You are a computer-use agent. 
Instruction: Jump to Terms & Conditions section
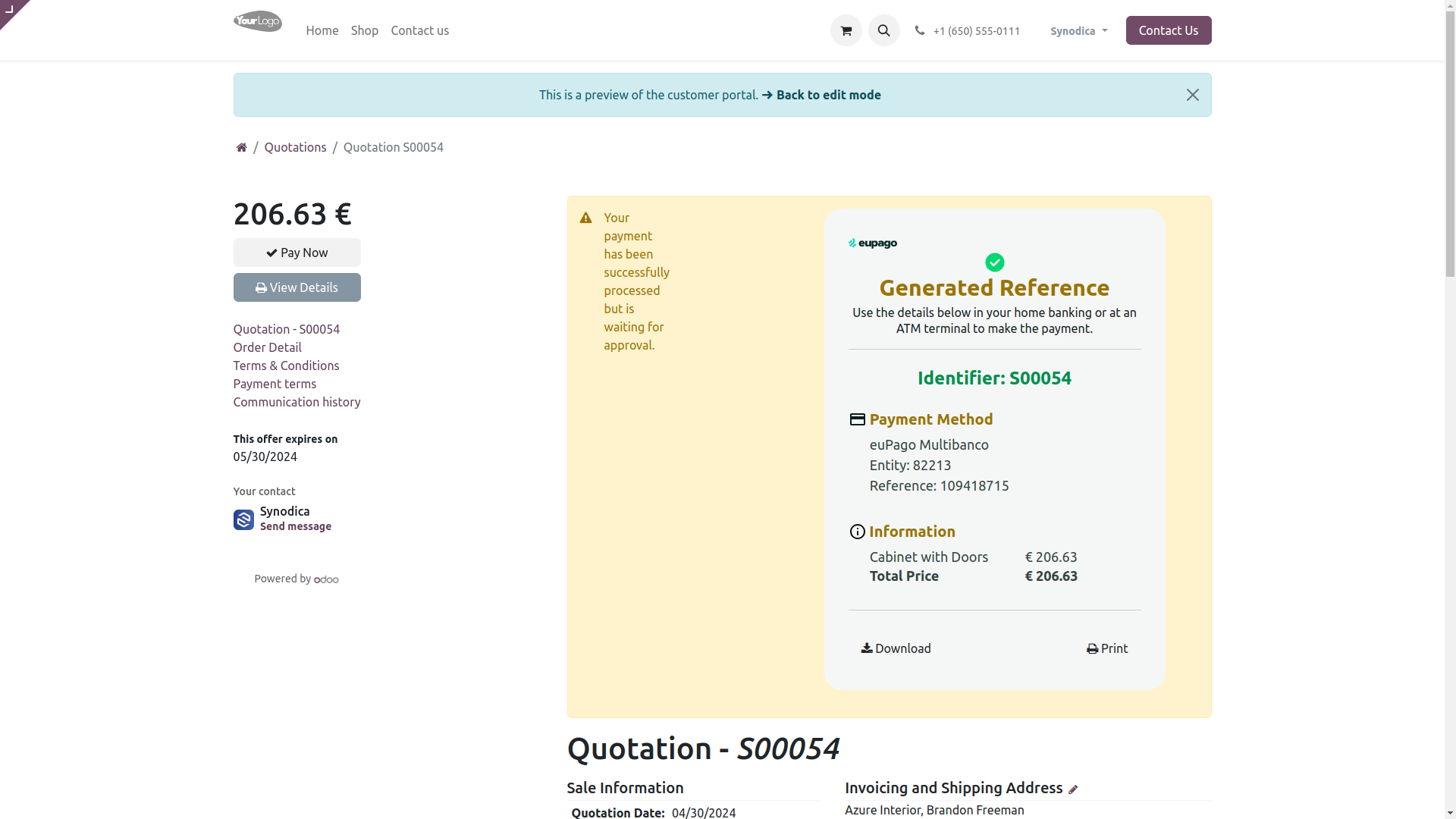pyautogui.click(x=286, y=366)
